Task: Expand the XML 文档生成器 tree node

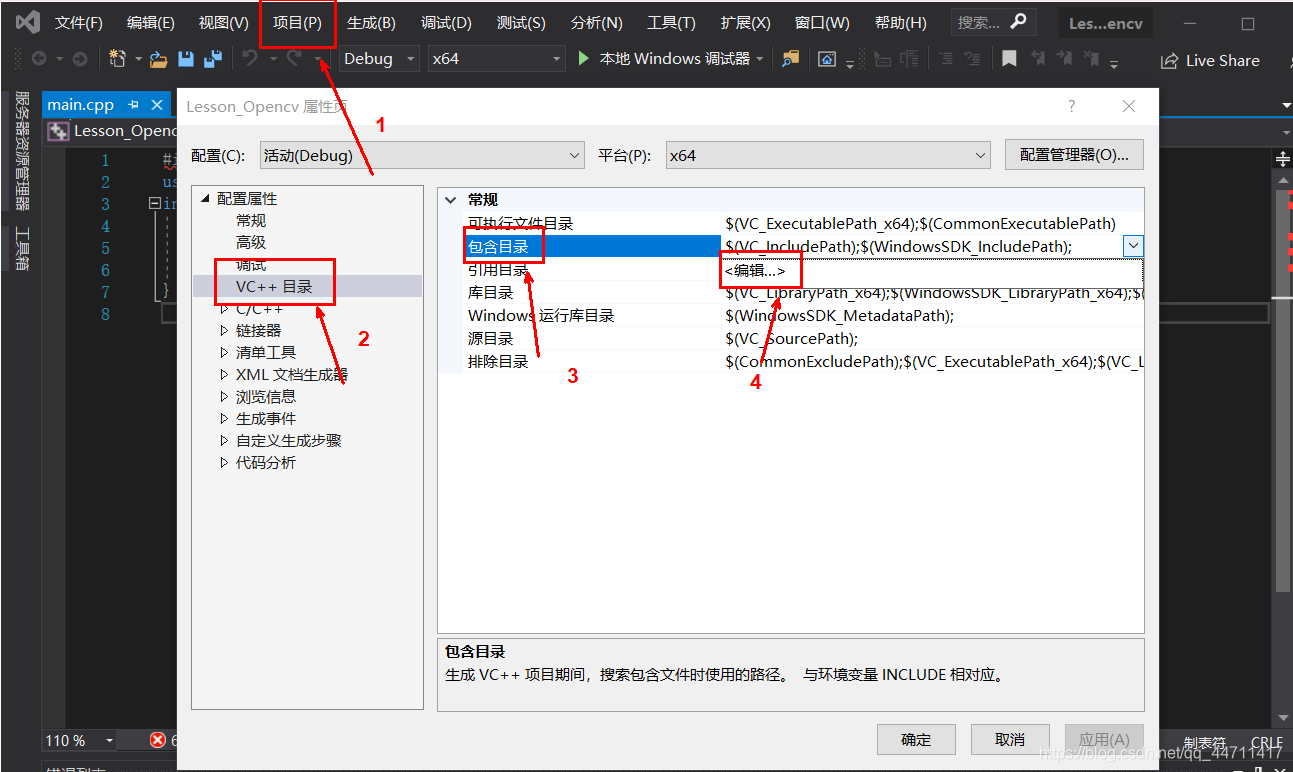Action: [224, 375]
